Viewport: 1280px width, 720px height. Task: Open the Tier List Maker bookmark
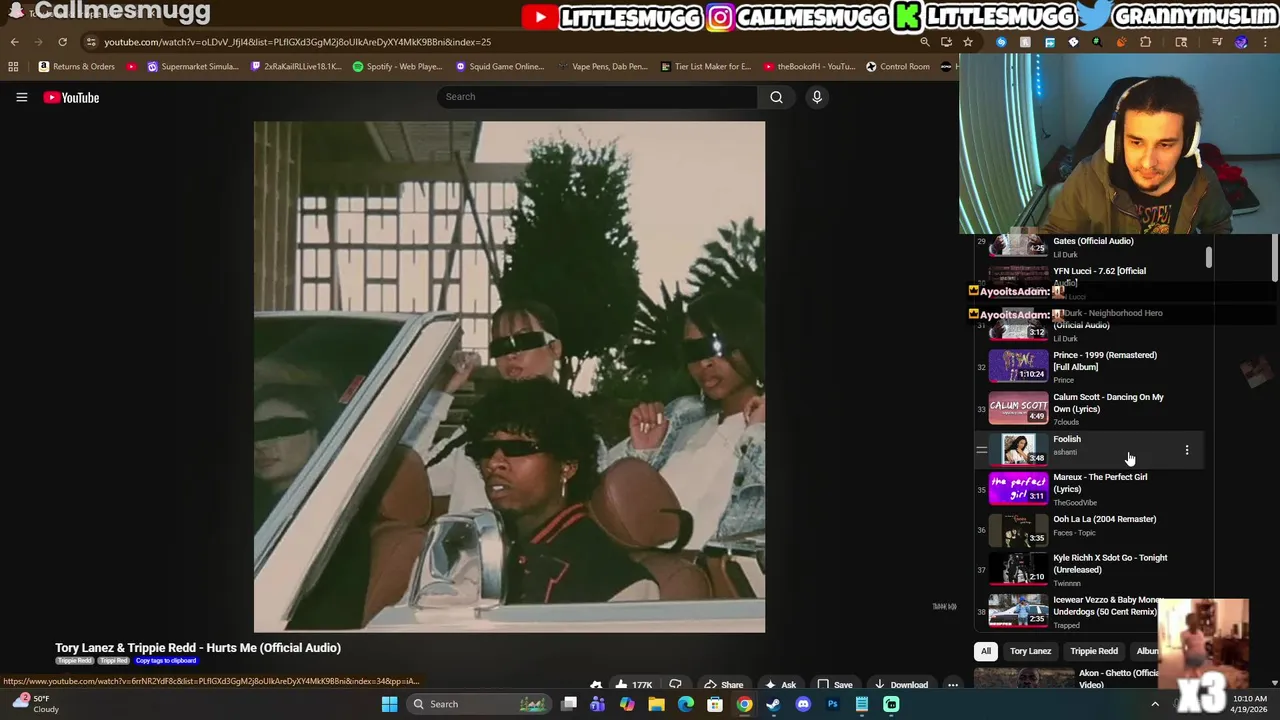[x=705, y=67]
